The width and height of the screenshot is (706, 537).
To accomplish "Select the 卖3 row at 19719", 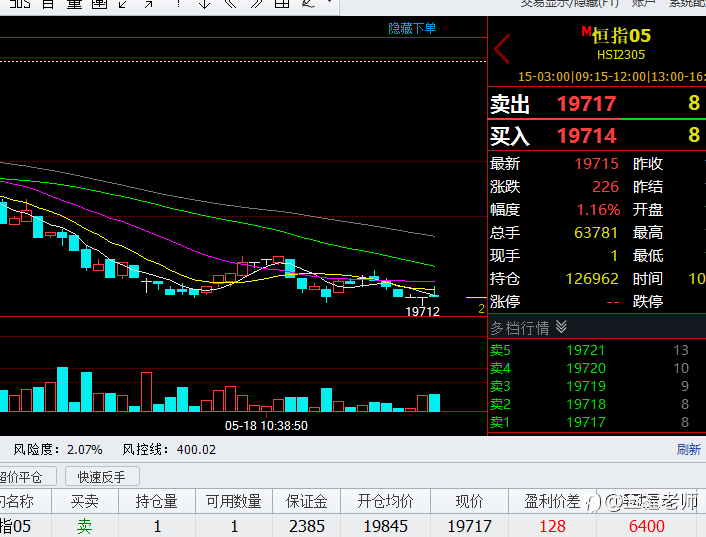I will coord(597,386).
